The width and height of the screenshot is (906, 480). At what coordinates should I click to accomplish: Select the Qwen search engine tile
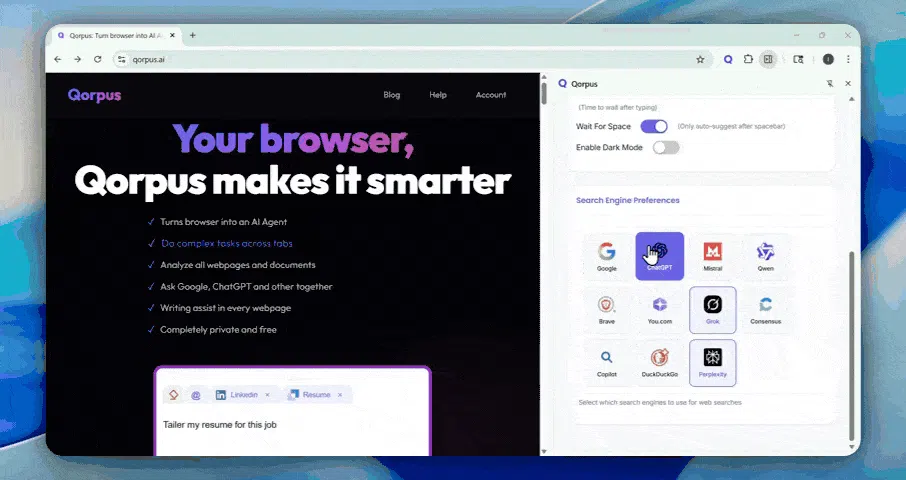point(766,256)
